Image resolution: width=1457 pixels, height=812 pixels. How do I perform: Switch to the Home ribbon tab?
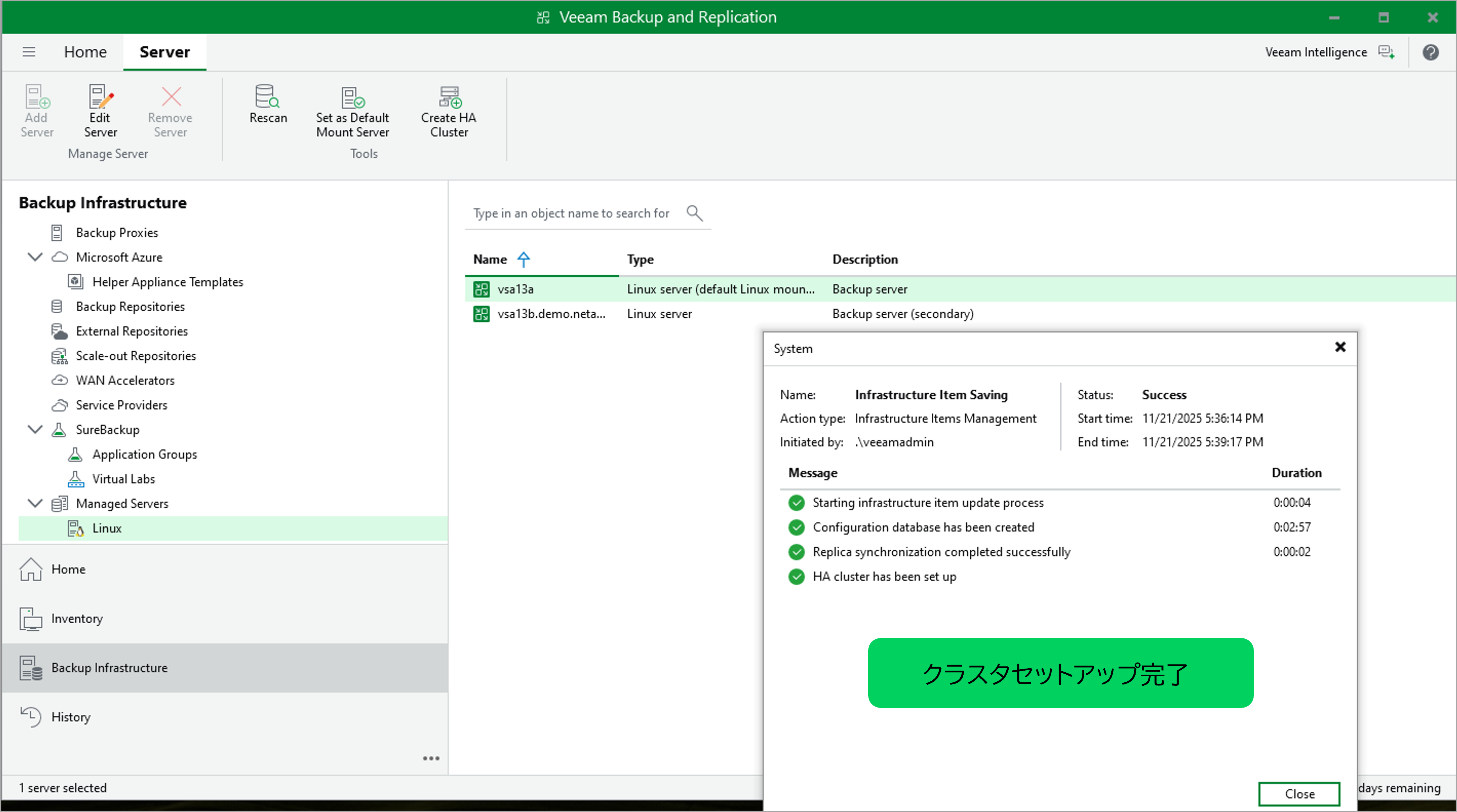[x=85, y=52]
